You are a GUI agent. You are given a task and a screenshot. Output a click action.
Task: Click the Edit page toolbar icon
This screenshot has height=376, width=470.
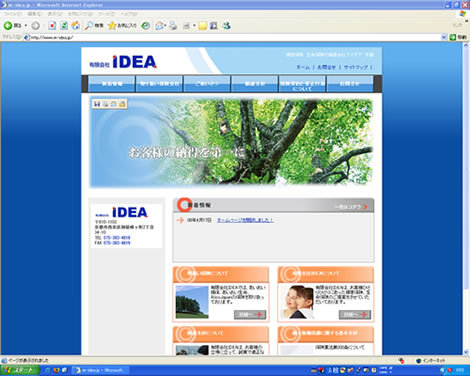[x=187, y=26]
